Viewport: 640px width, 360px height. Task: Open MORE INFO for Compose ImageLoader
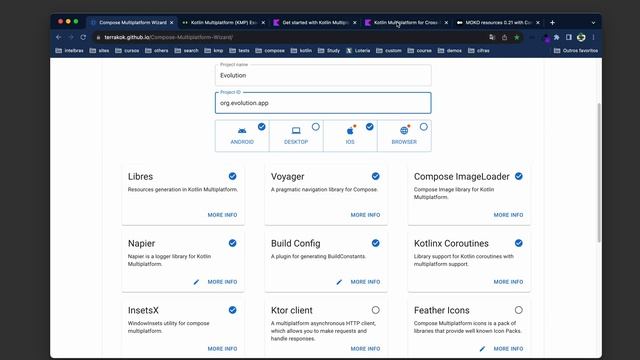[508, 215]
